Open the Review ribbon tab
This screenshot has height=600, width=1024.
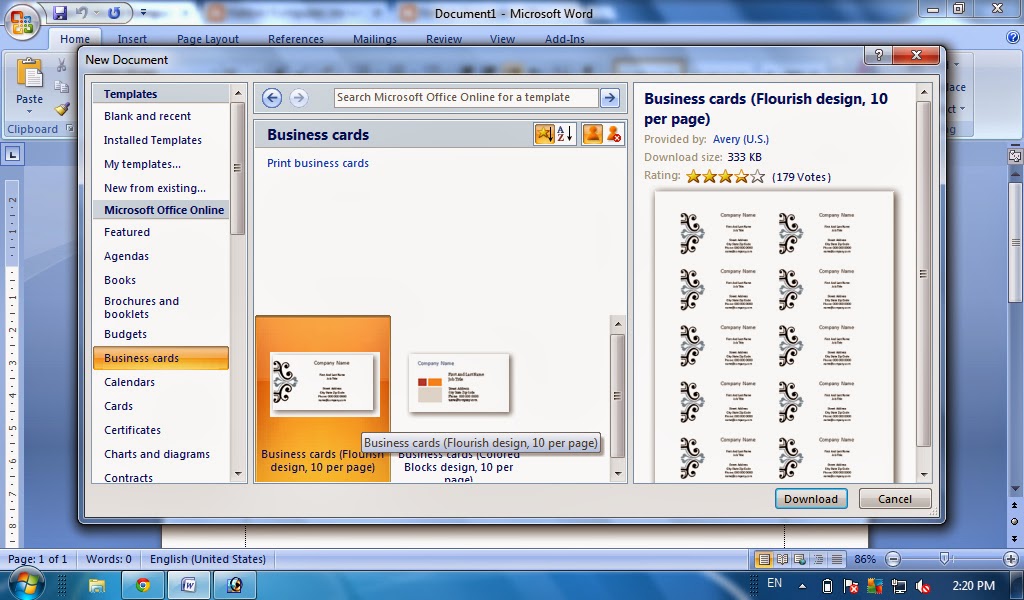[444, 39]
